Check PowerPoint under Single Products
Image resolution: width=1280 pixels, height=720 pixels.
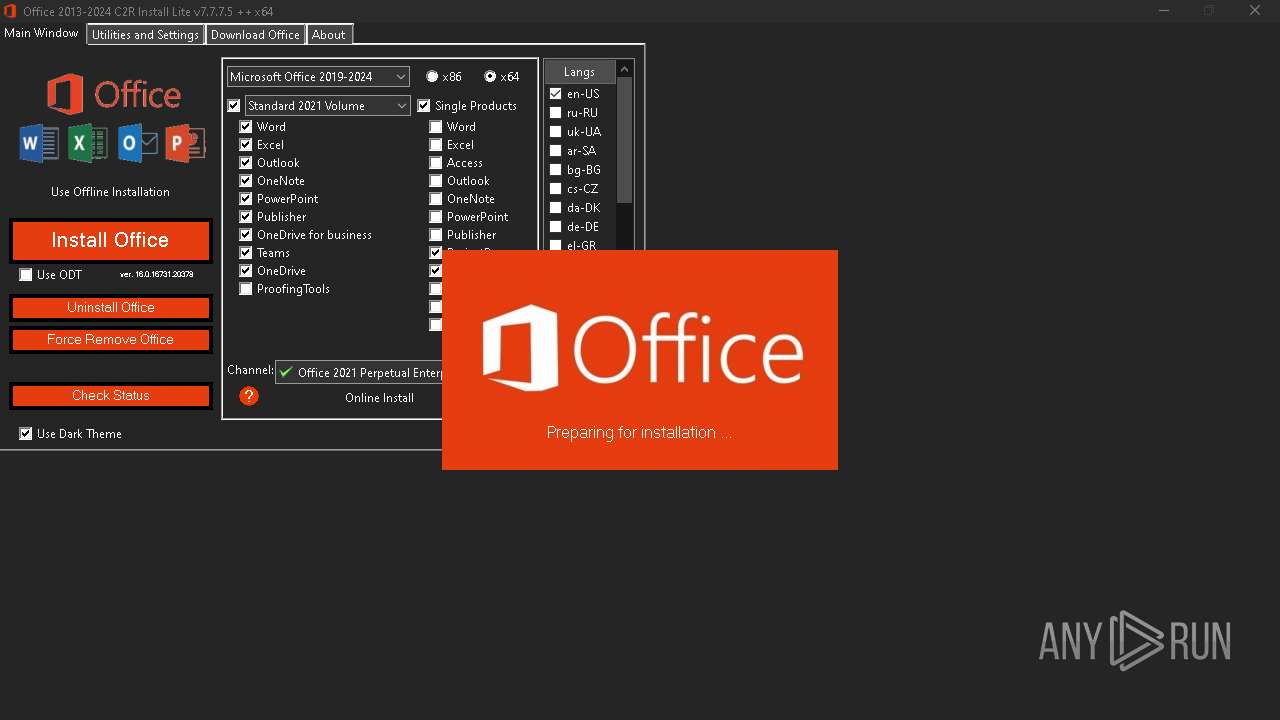pyautogui.click(x=436, y=217)
